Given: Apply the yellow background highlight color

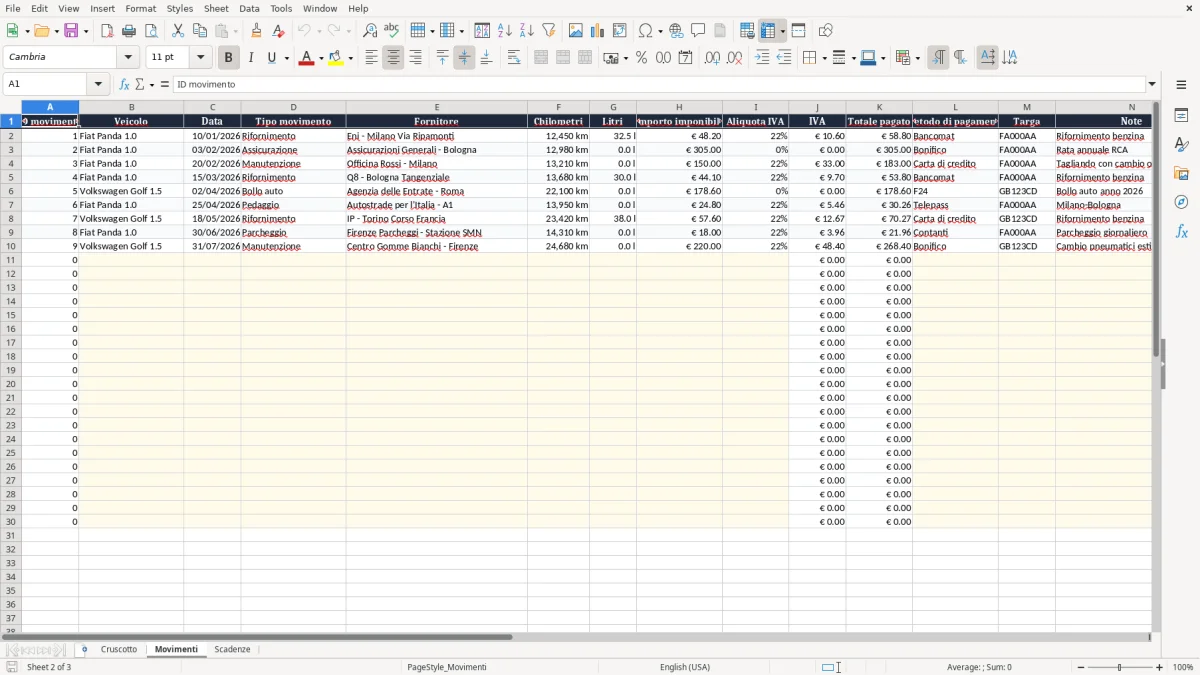Looking at the screenshot, I should click(x=336, y=58).
